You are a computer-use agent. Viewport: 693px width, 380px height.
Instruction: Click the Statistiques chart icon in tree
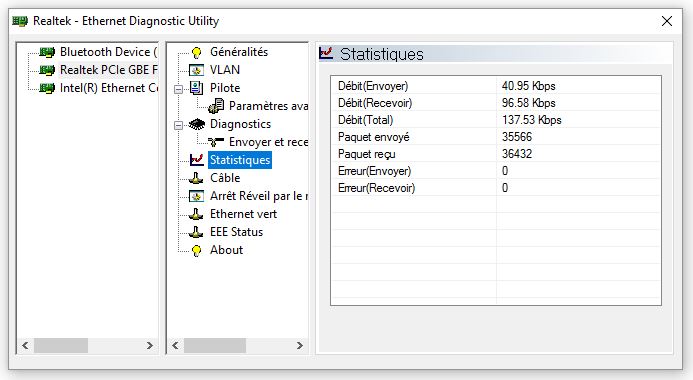click(x=197, y=160)
